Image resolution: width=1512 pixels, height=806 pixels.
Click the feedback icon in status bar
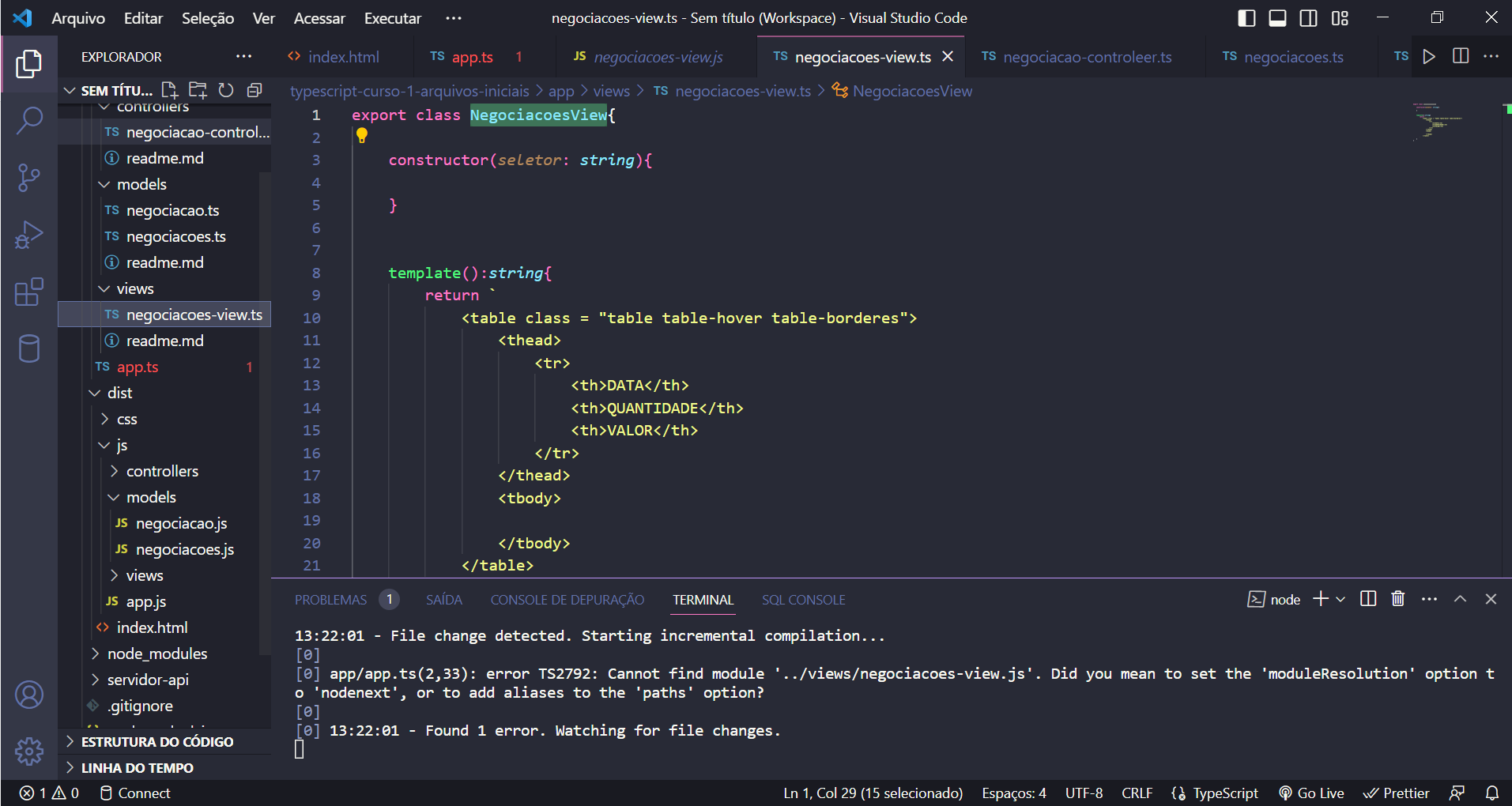(1457, 793)
